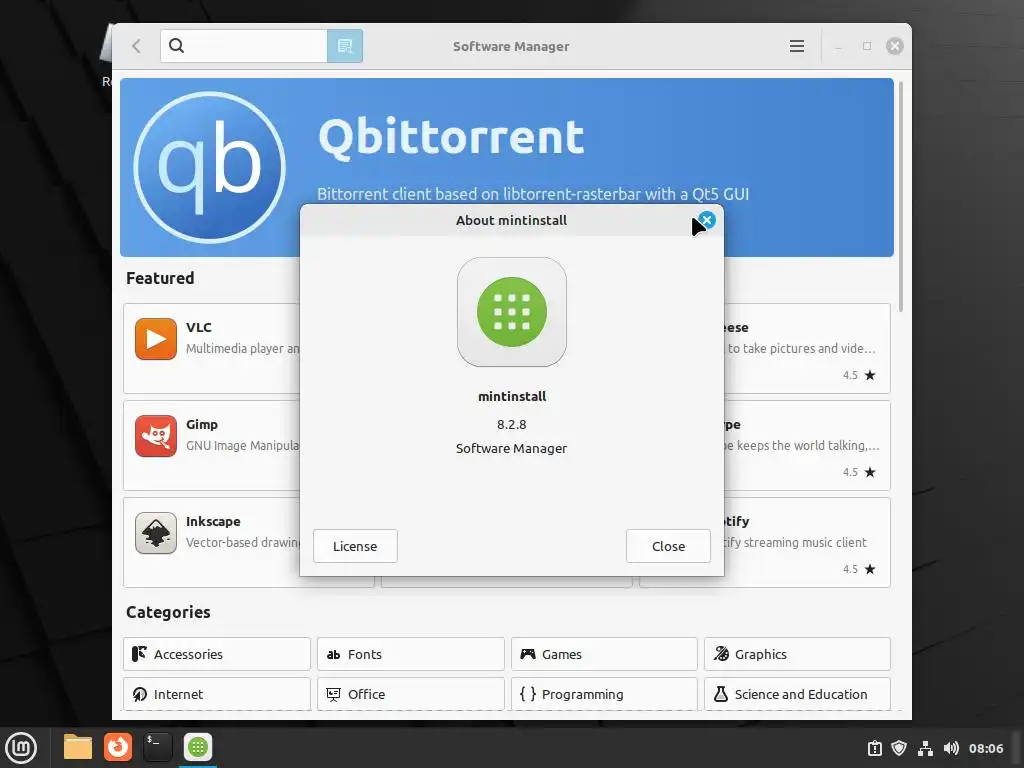Open the hamburger menu
1024x768 pixels.
coord(796,46)
